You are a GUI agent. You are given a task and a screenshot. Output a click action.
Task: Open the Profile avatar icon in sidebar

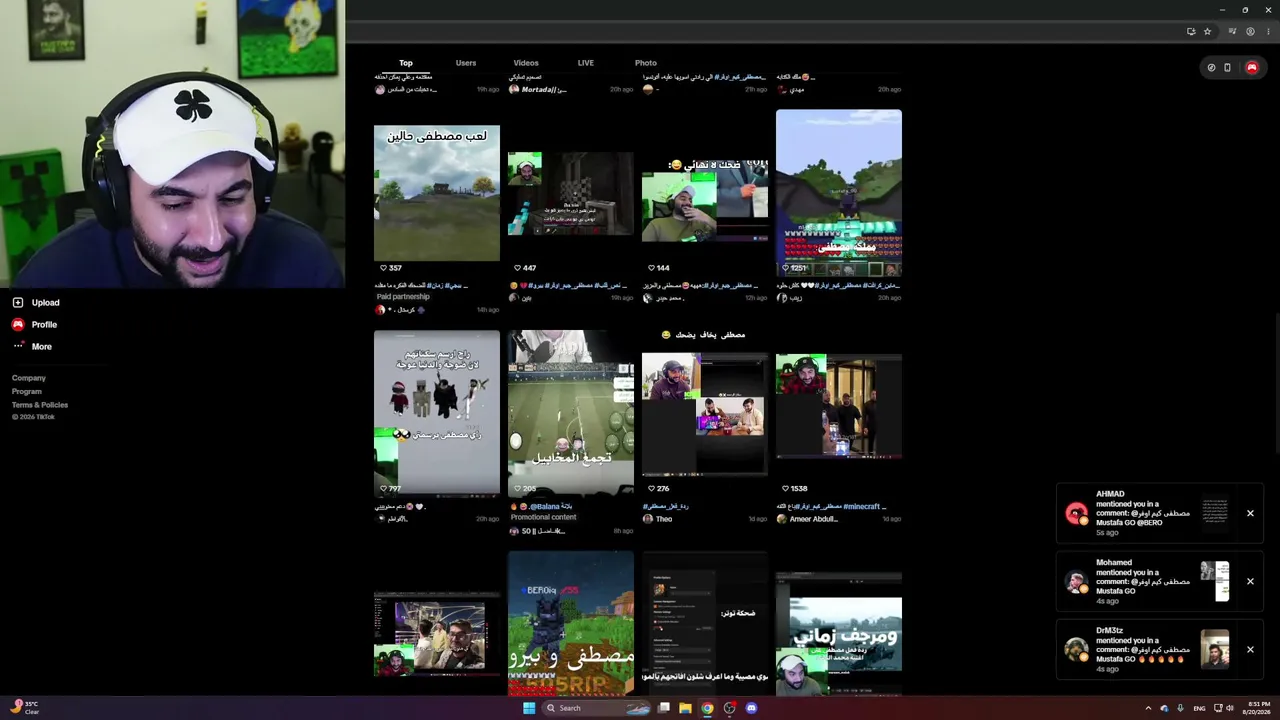click(x=18, y=324)
